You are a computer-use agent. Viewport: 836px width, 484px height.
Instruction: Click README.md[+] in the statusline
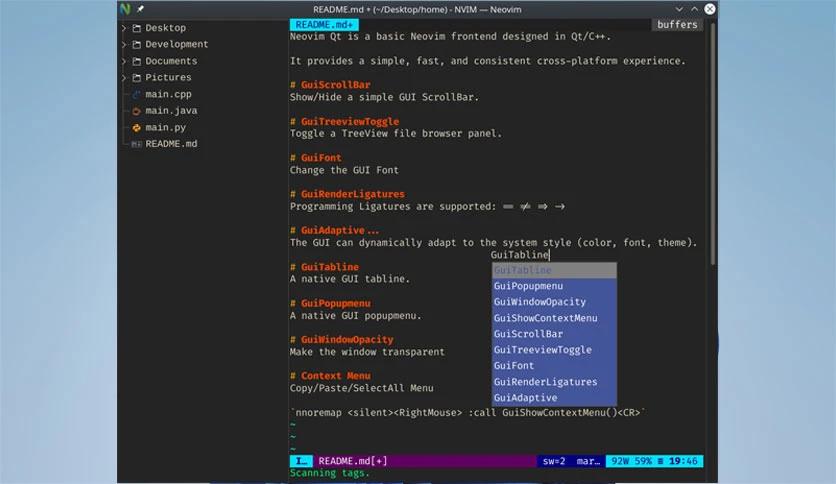click(353, 461)
